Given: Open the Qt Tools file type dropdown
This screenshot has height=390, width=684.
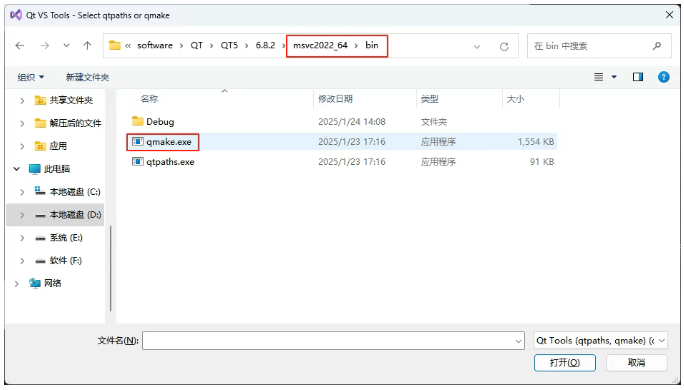Looking at the screenshot, I should click(x=601, y=340).
